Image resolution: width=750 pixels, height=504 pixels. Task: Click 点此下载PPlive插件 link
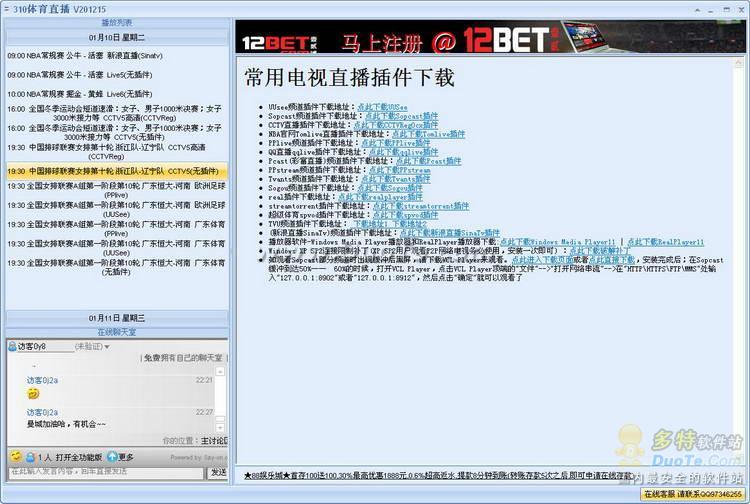coord(396,143)
